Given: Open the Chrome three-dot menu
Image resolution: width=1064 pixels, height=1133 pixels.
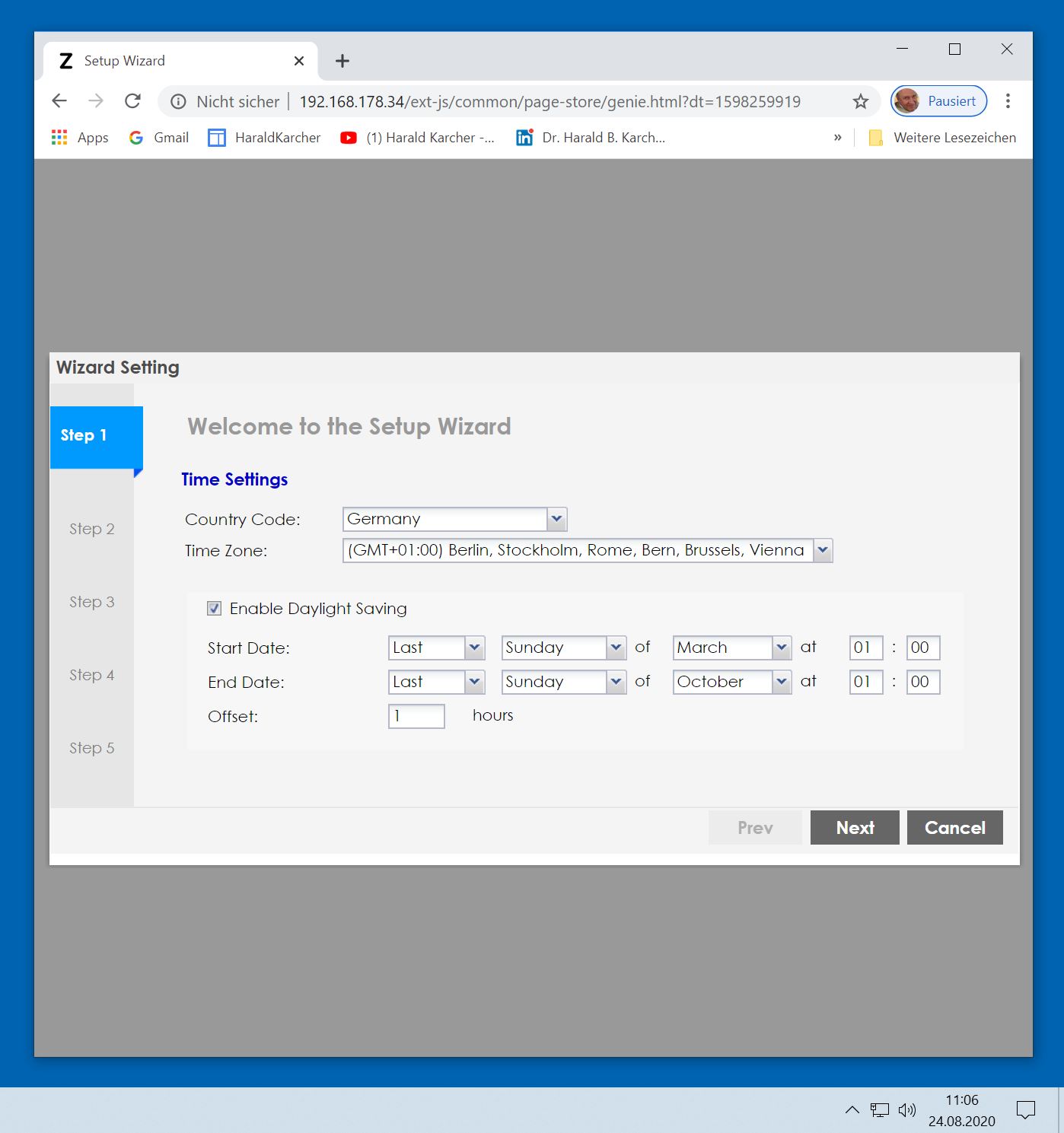Looking at the screenshot, I should coord(1008,101).
